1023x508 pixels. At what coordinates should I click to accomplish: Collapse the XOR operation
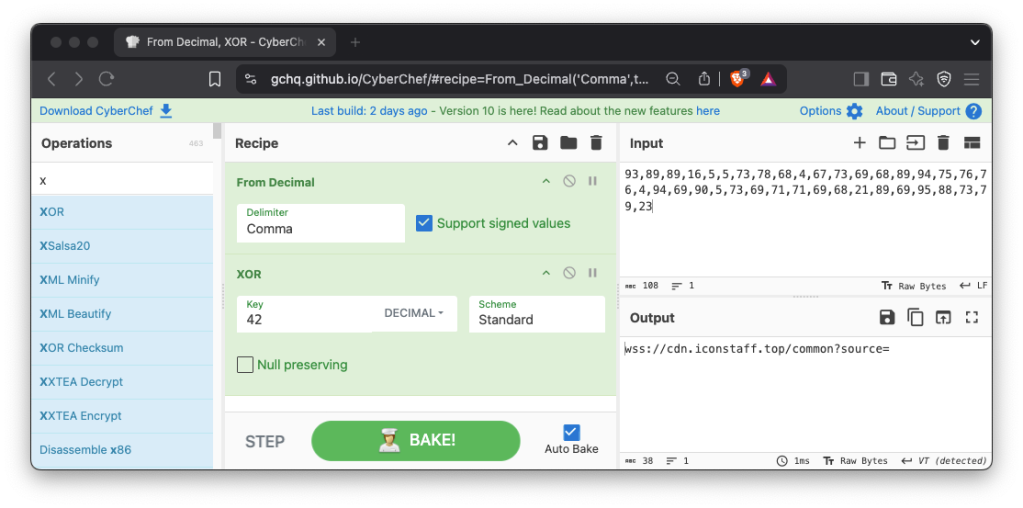coord(546,273)
